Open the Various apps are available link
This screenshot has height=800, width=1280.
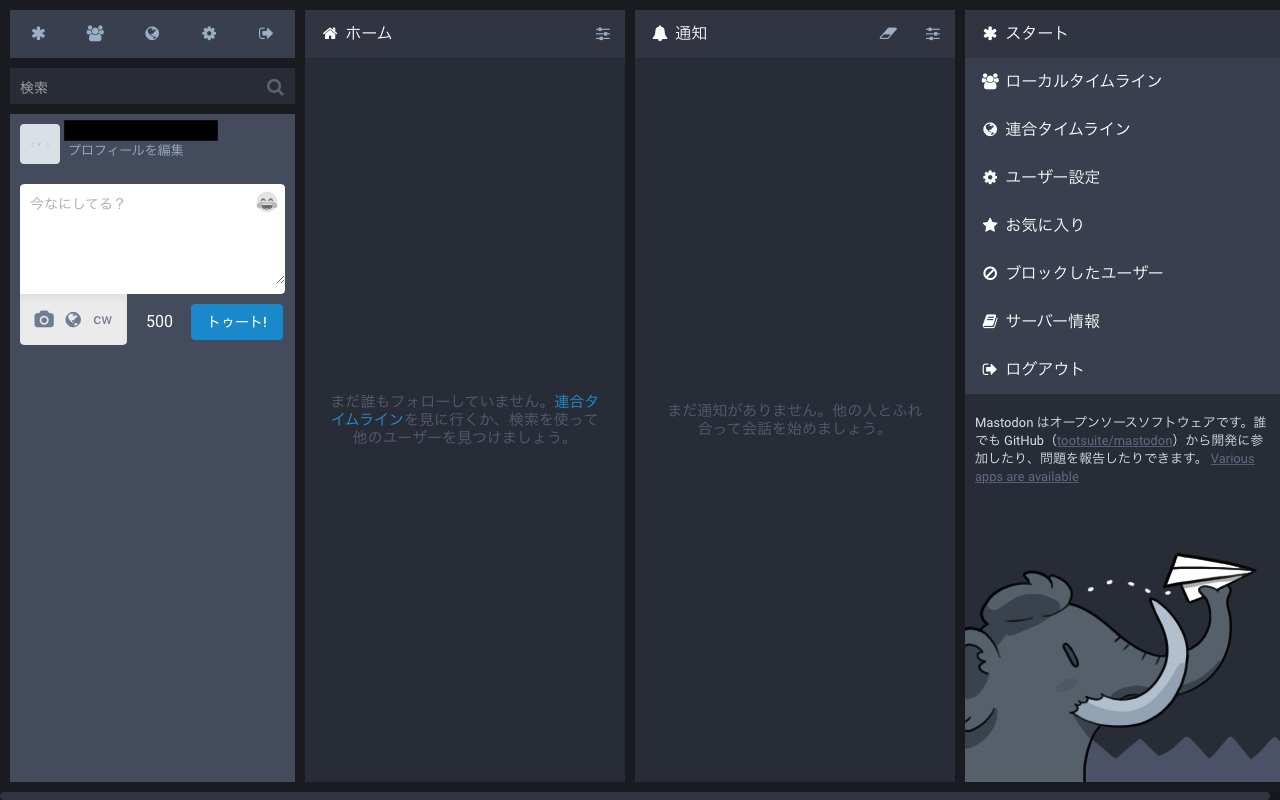1114,468
